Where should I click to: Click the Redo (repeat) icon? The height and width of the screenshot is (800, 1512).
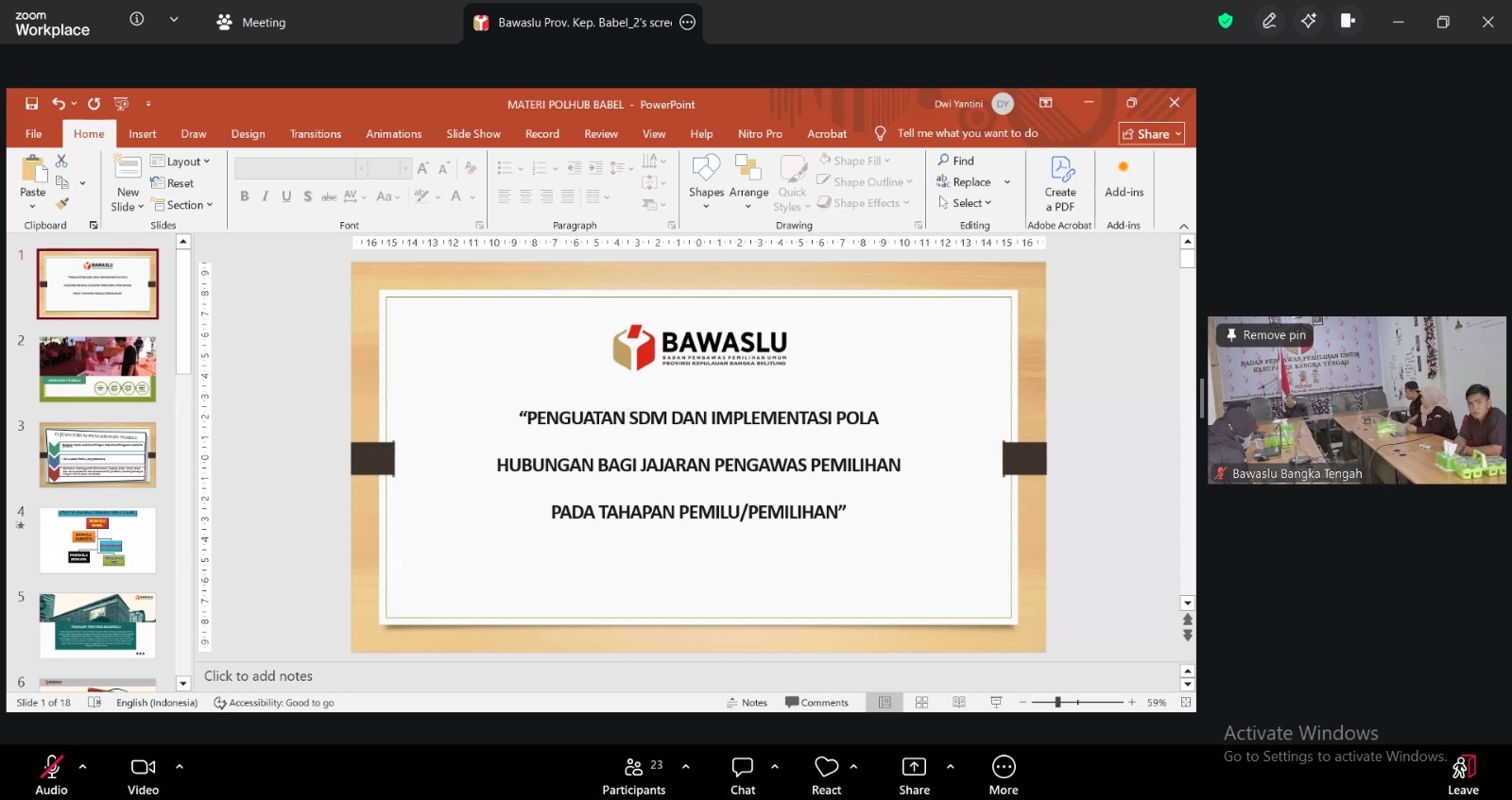(x=94, y=104)
